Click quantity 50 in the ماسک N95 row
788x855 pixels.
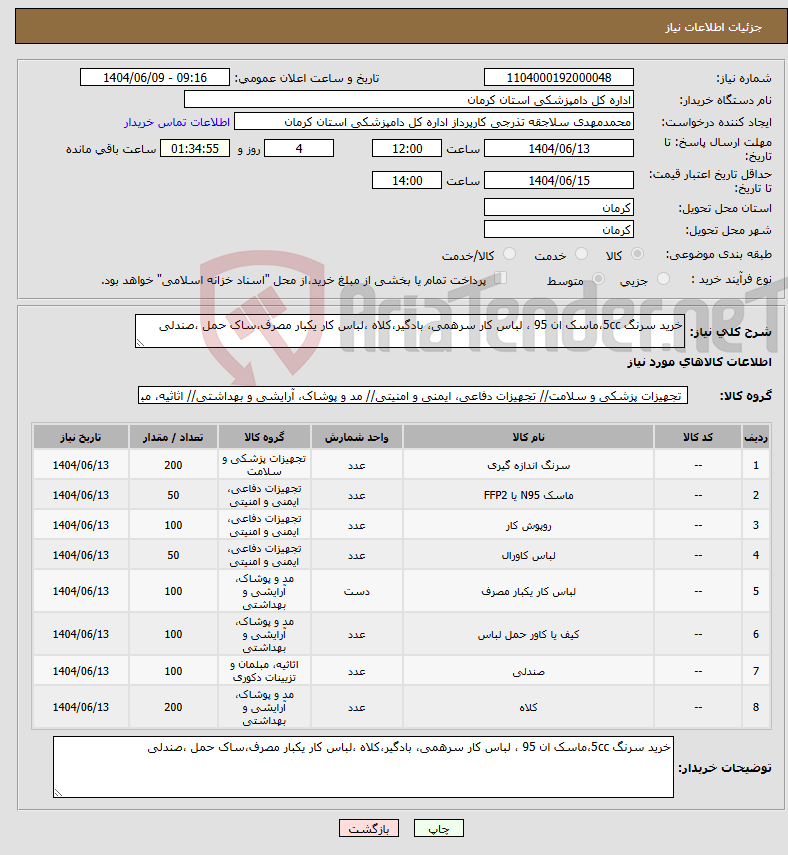coord(173,495)
